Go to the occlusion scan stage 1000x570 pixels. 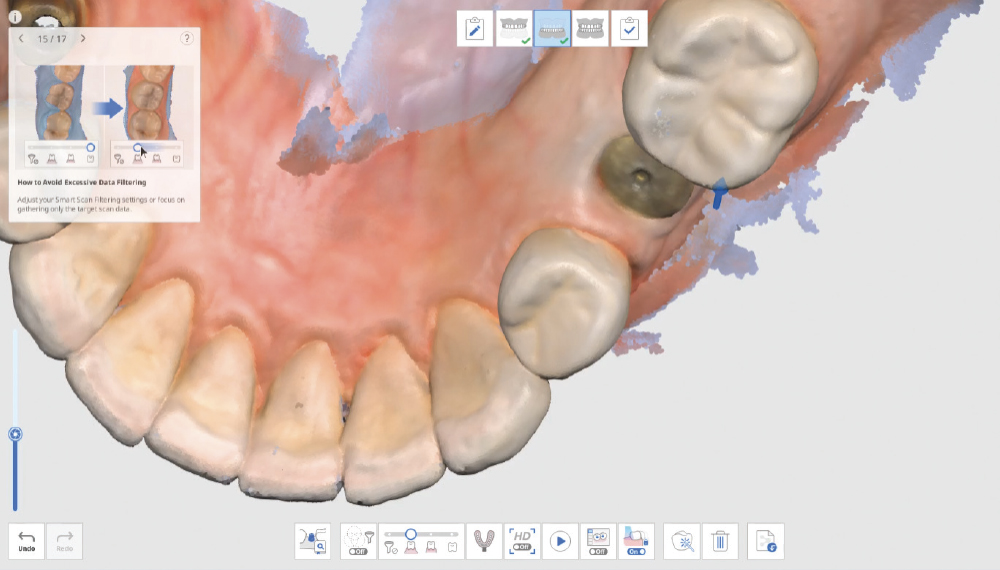point(590,28)
